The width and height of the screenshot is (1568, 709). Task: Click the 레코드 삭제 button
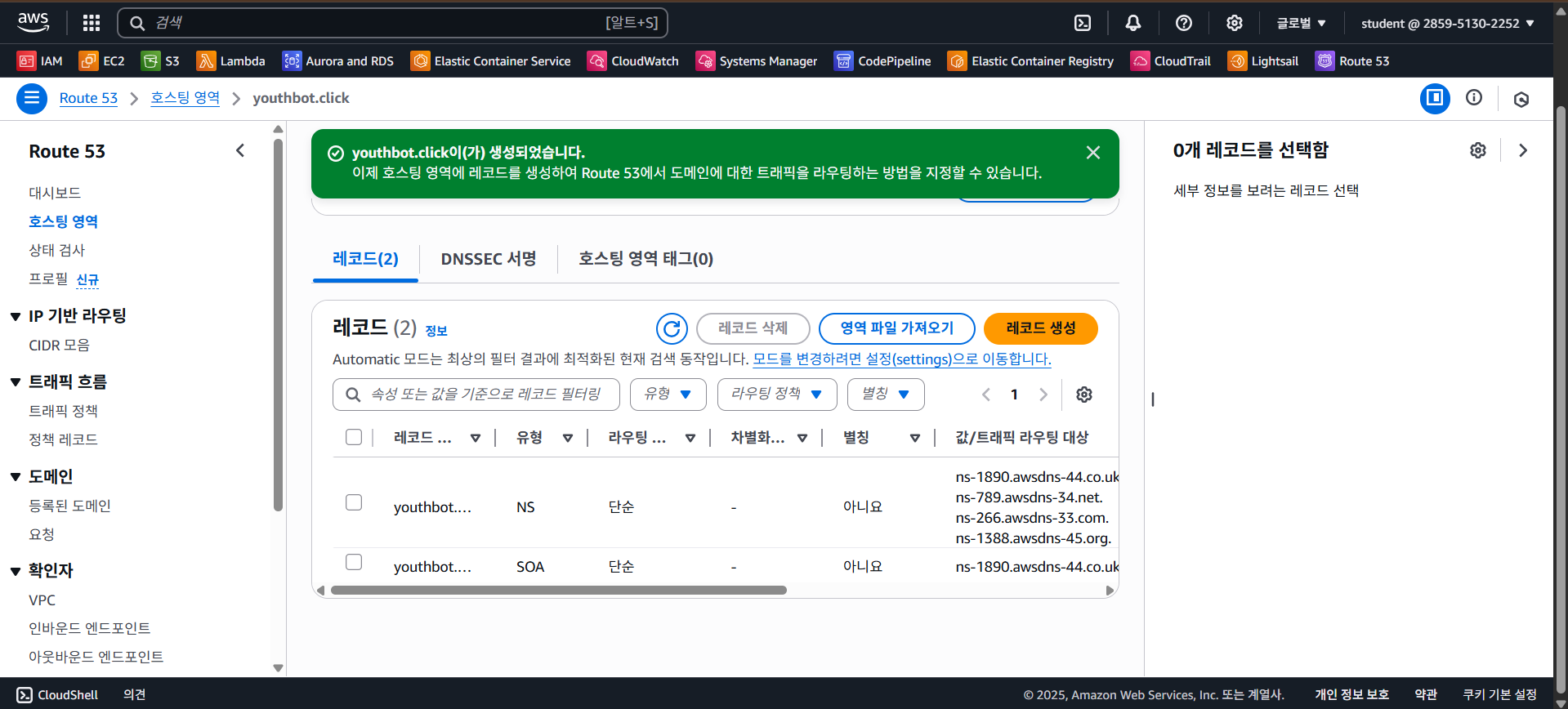click(753, 328)
